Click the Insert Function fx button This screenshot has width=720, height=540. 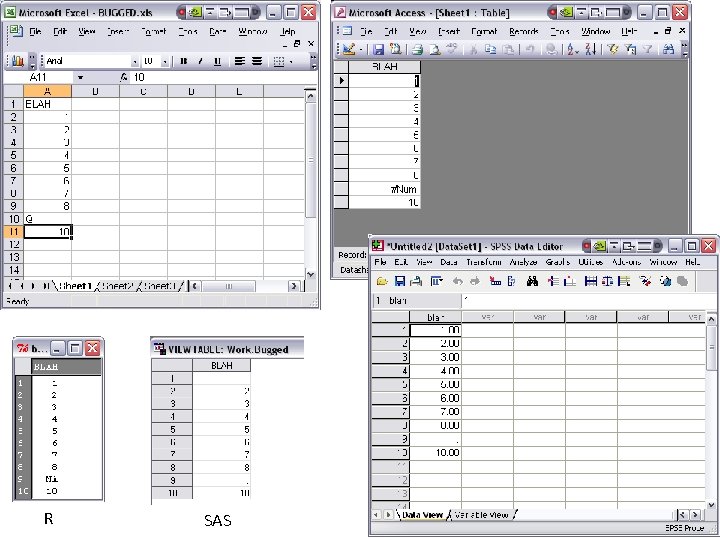point(124,77)
